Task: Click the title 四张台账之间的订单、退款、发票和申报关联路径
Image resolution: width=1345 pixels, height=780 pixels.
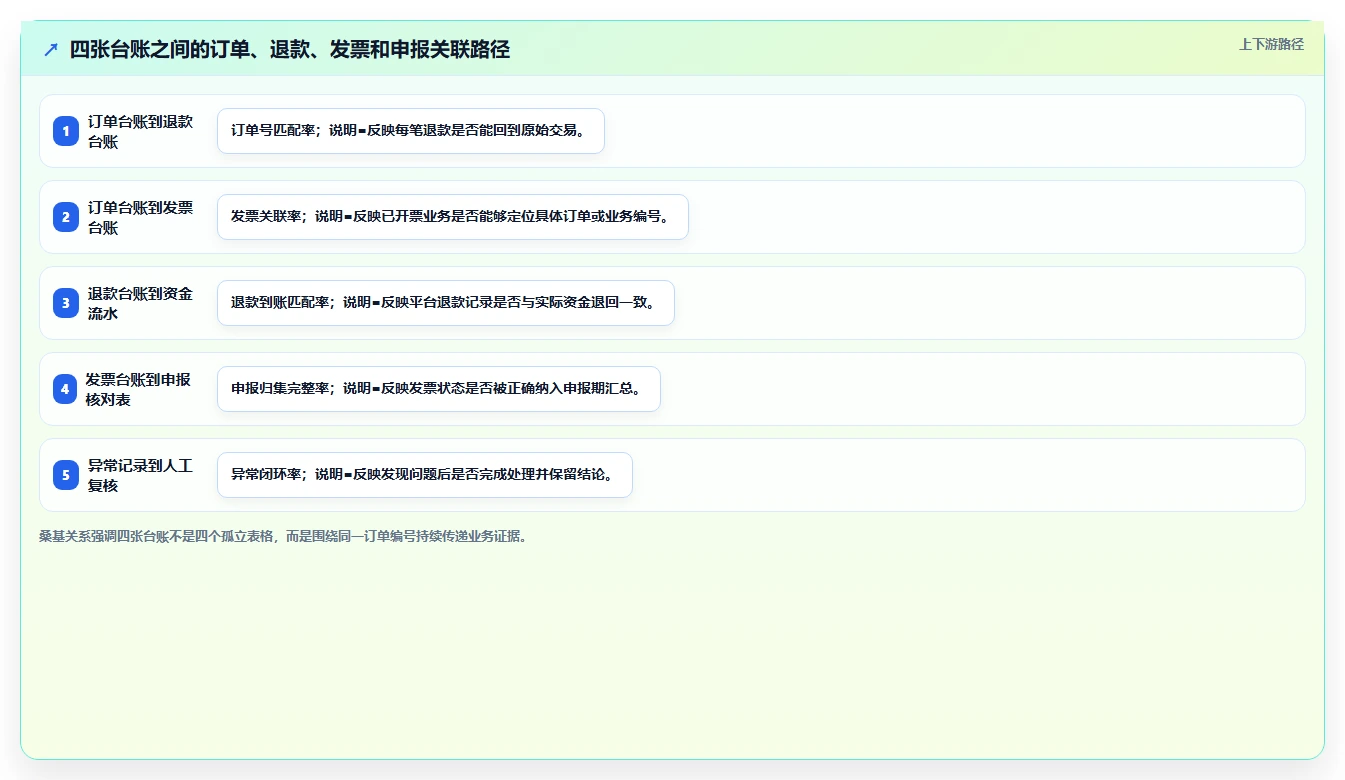Action: coord(290,50)
